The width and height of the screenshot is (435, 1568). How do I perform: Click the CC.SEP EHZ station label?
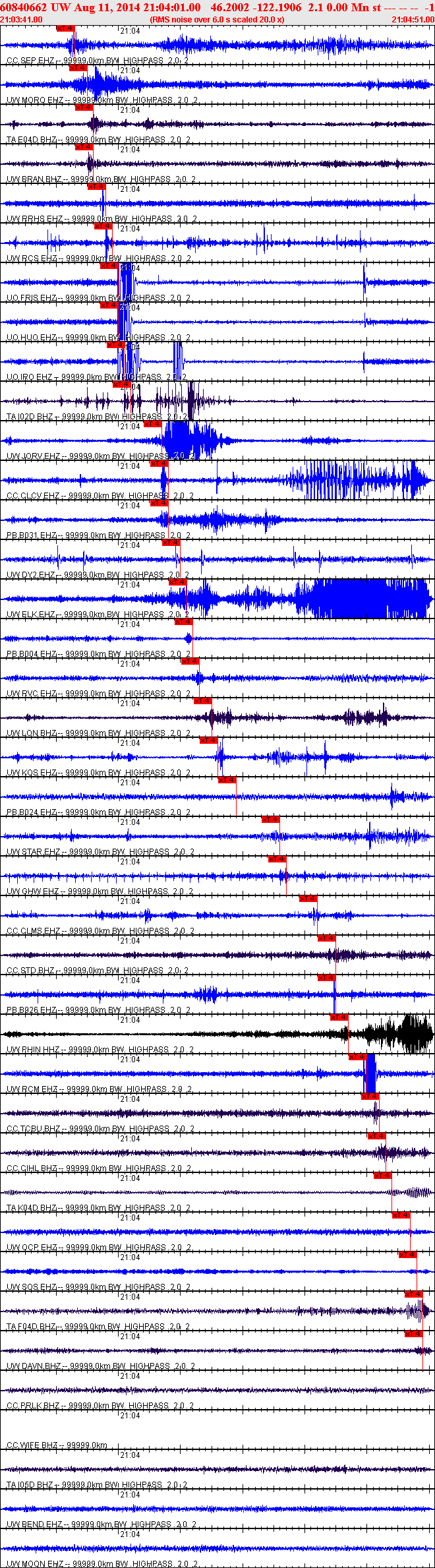click(x=31, y=61)
